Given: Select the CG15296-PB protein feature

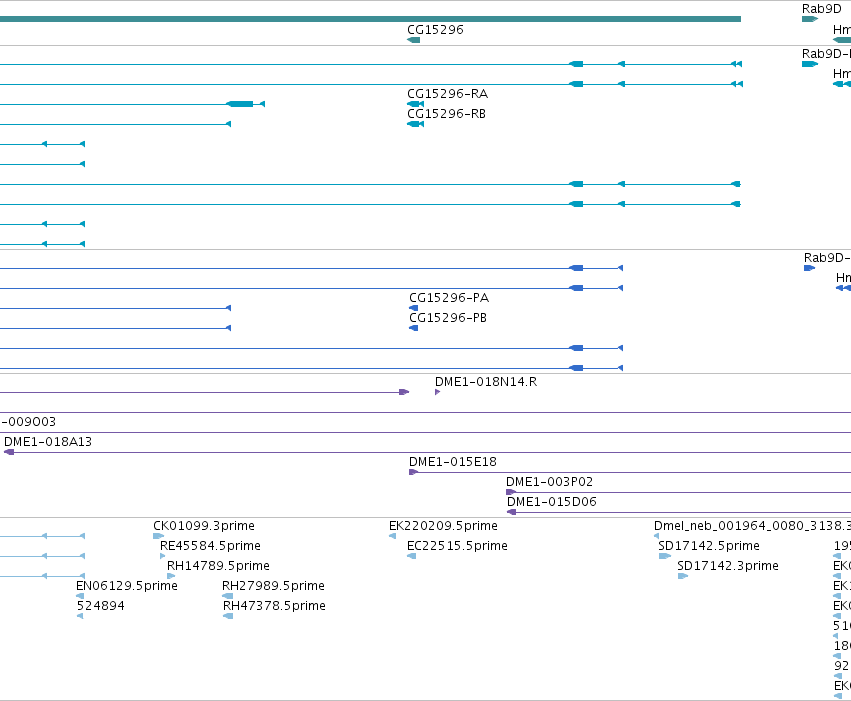Looking at the screenshot, I should [x=414, y=328].
